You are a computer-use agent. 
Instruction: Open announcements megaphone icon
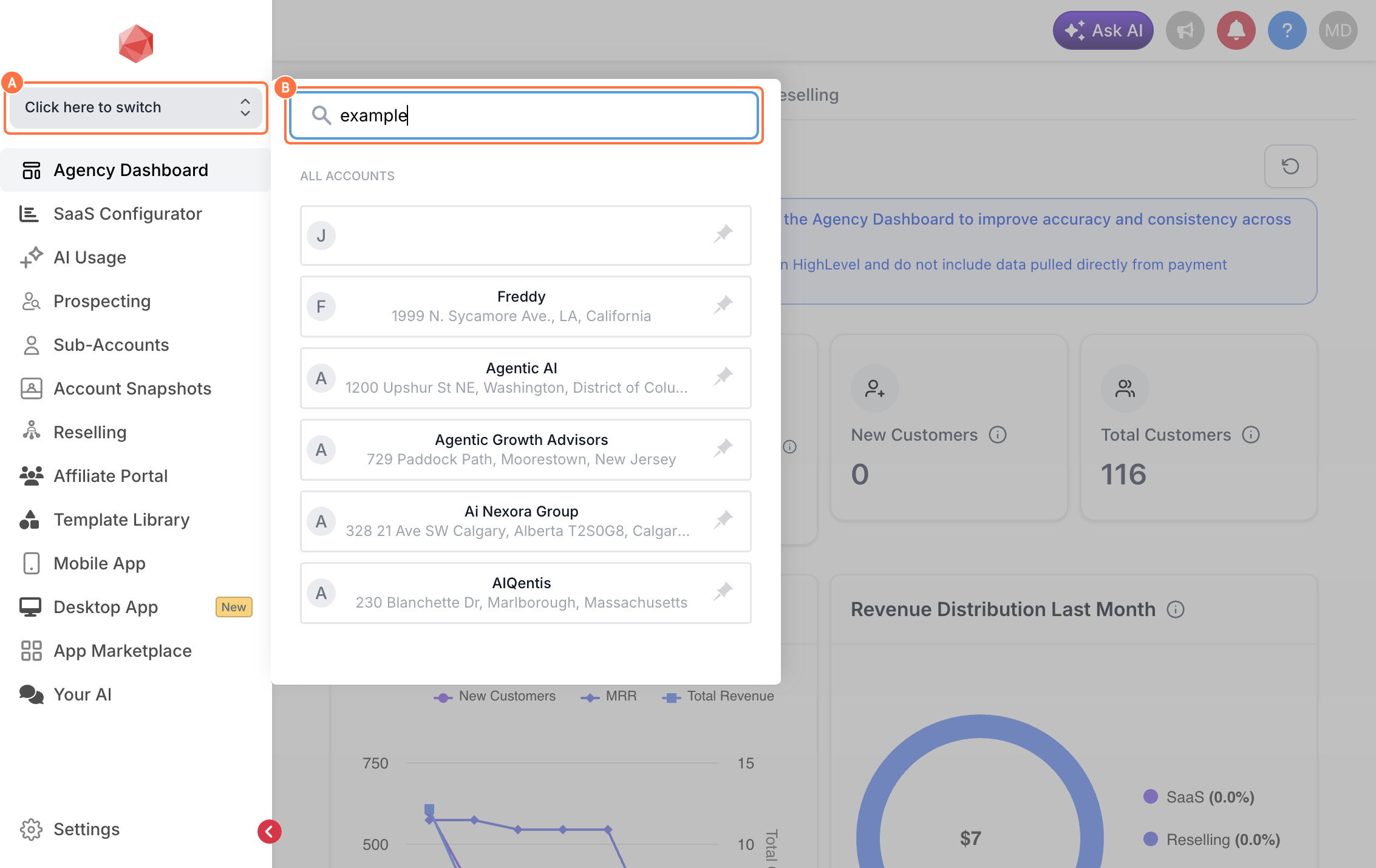click(1185, 30)
